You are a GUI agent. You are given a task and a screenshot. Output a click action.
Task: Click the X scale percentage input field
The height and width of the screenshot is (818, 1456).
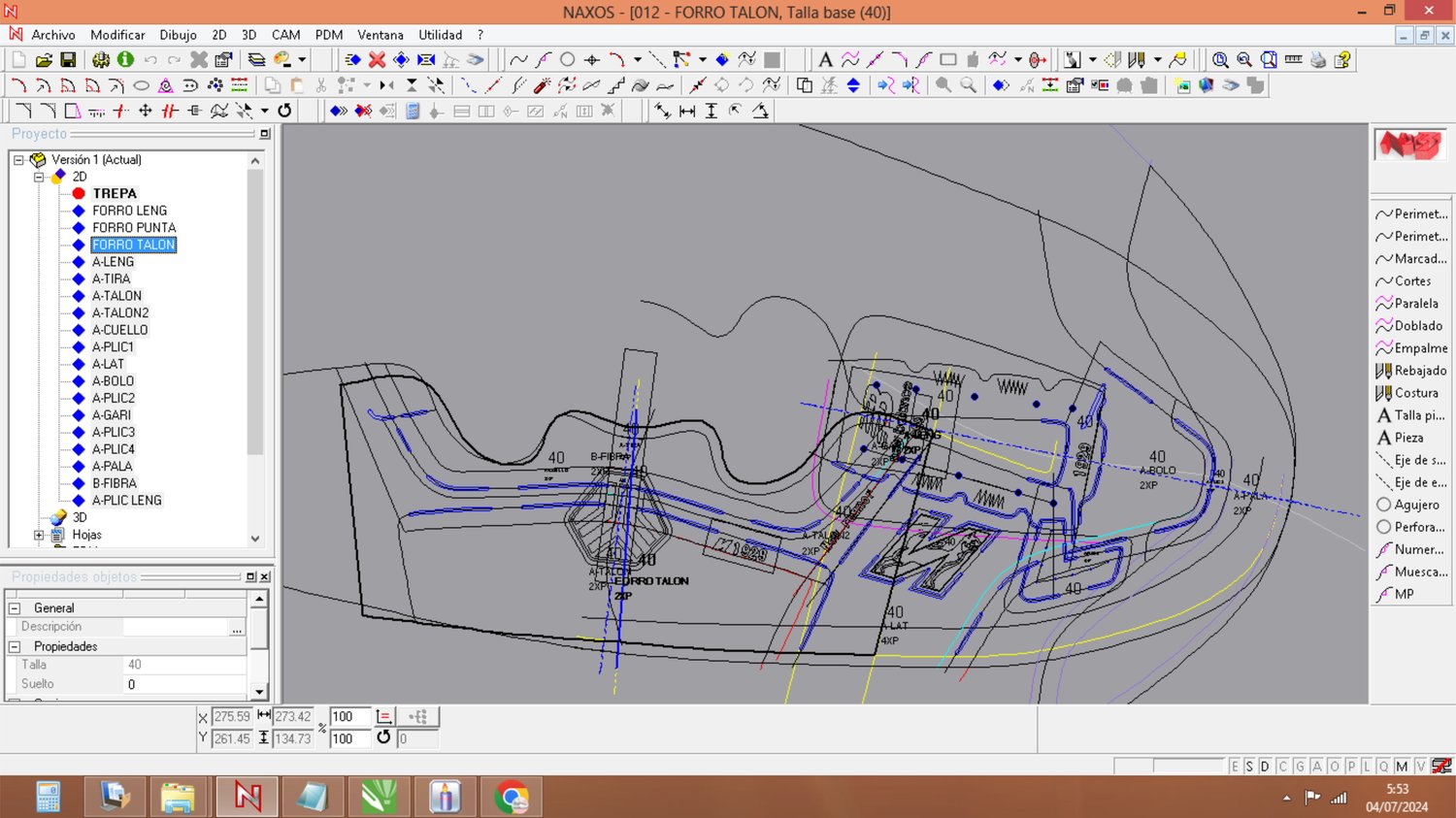coord(348,717)
